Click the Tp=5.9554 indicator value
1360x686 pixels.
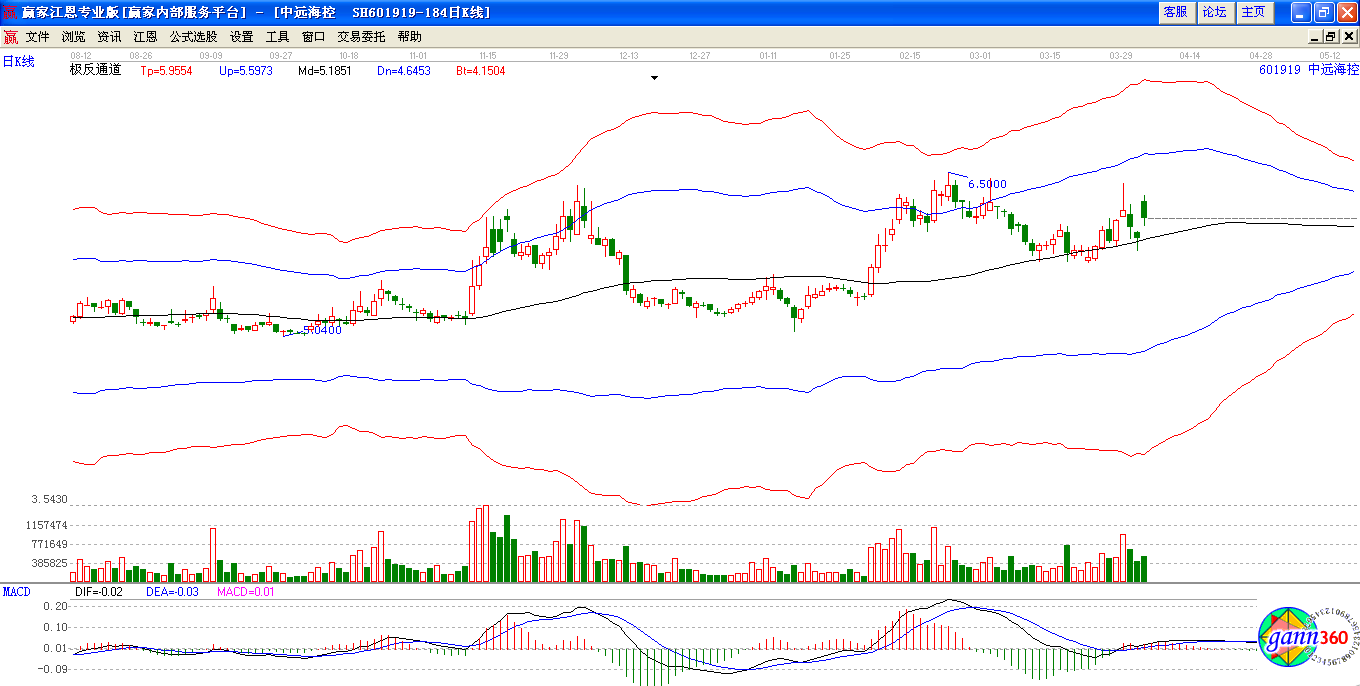coord(166,71)
